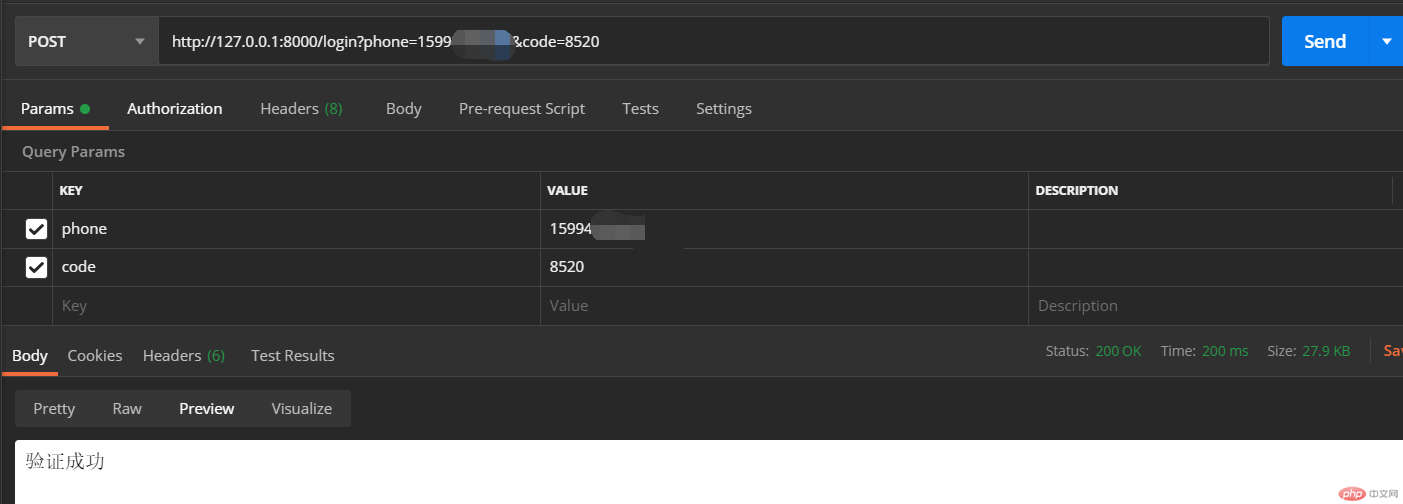Screen dimensions: 1403x504
Task: Switch to the Authorization tab
Action: [174, 109]
